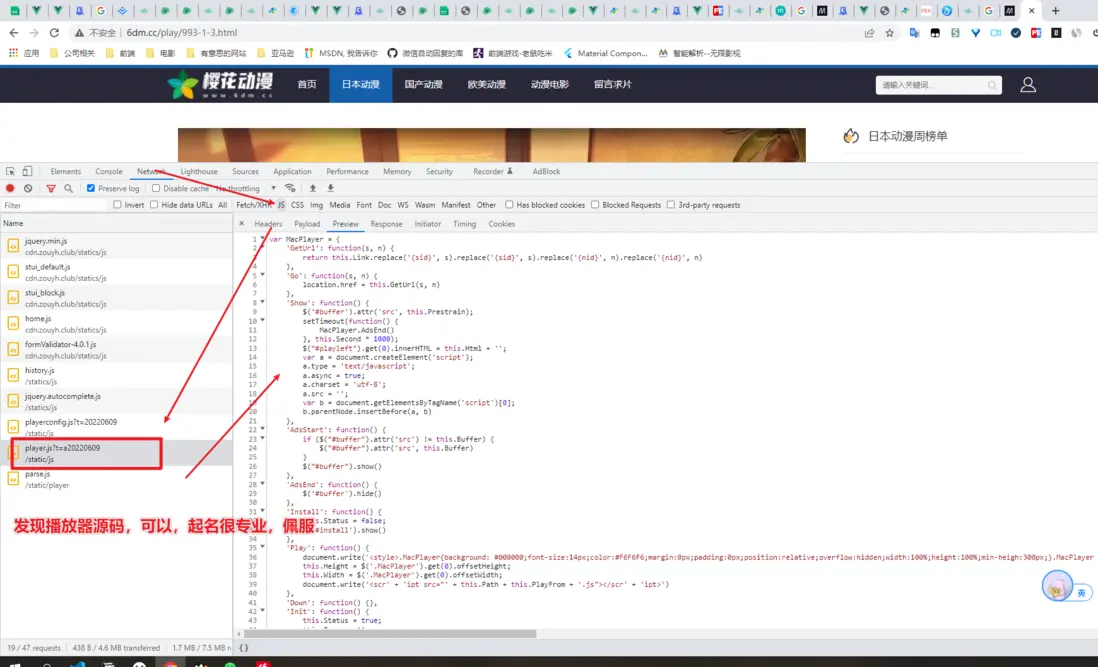Viewport: 1098px width, 667px height.
Task: Open the Windows Start button
Action: [x=14, y=664]
